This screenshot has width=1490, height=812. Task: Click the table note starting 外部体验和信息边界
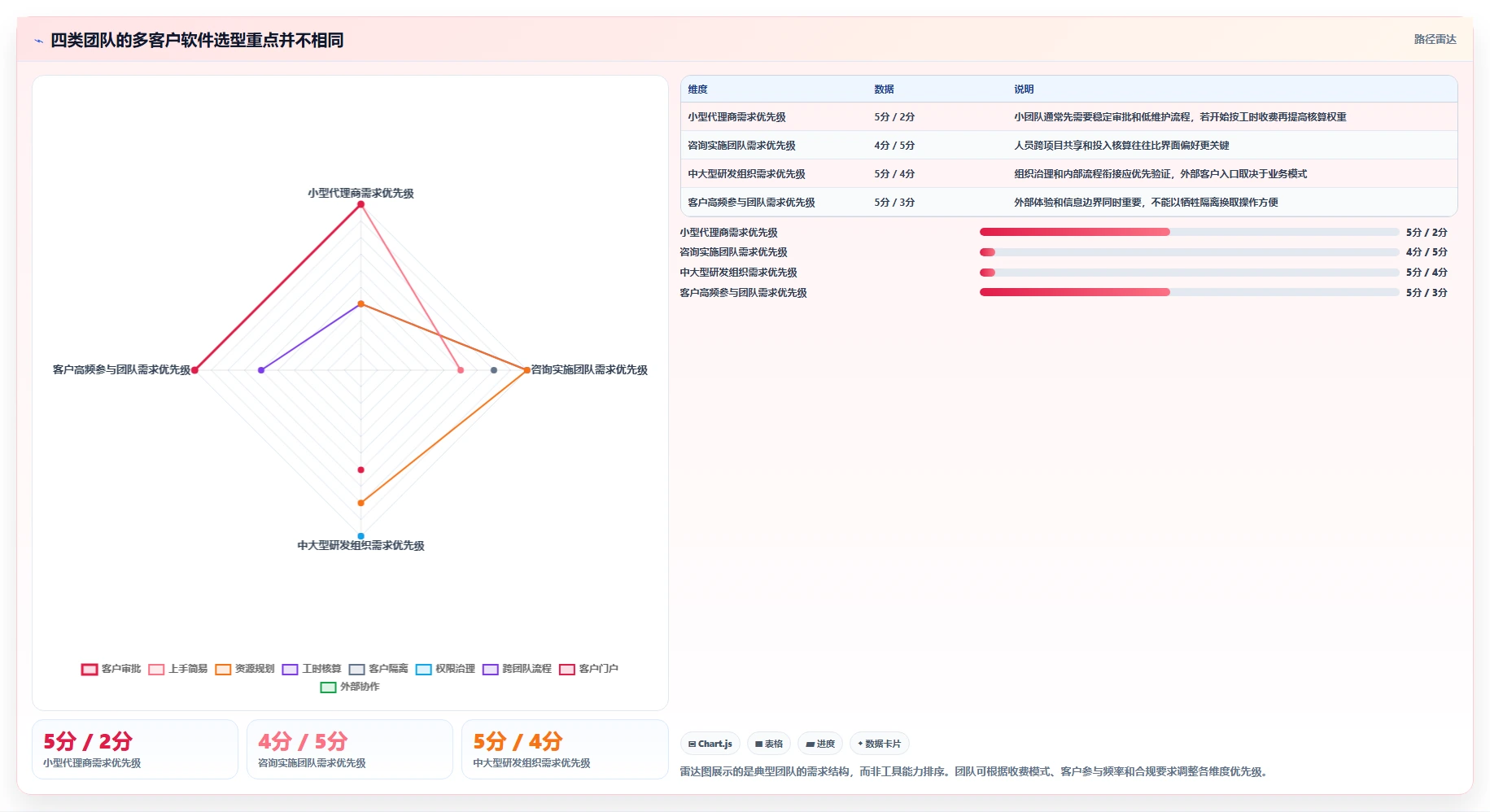tap(1146, 203)
